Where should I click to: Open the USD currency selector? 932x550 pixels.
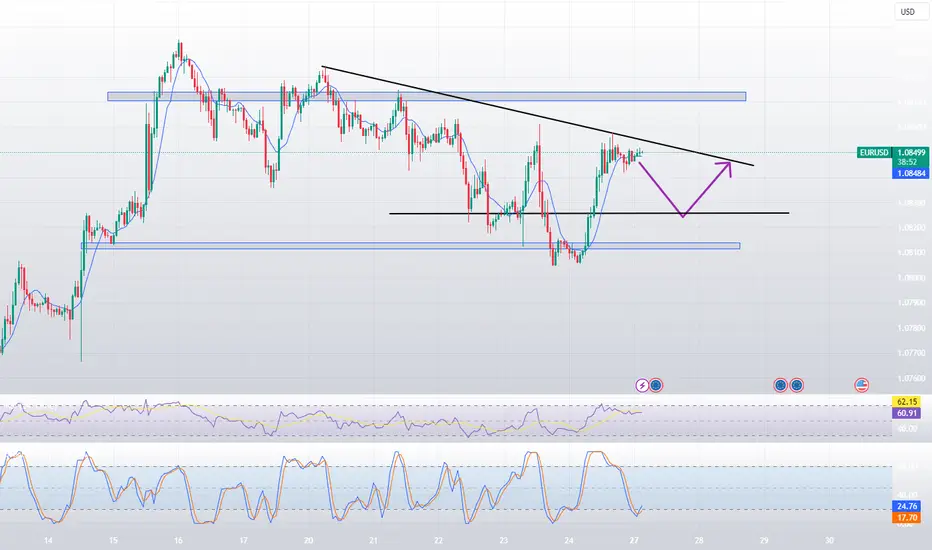[x=910, y=12]
